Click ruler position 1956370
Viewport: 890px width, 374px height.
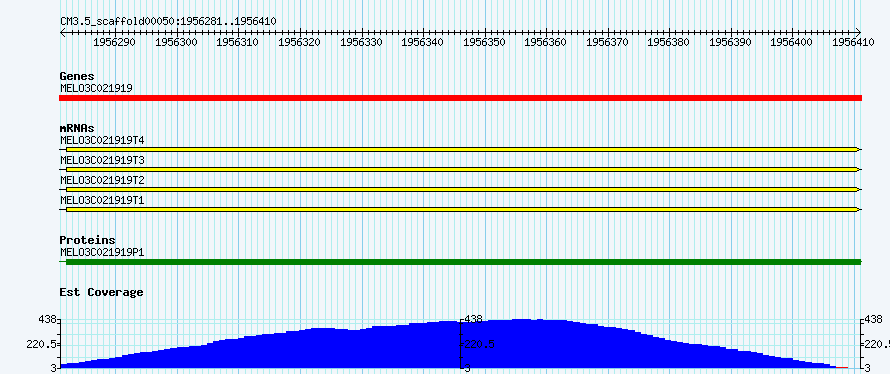click(607, 42)
